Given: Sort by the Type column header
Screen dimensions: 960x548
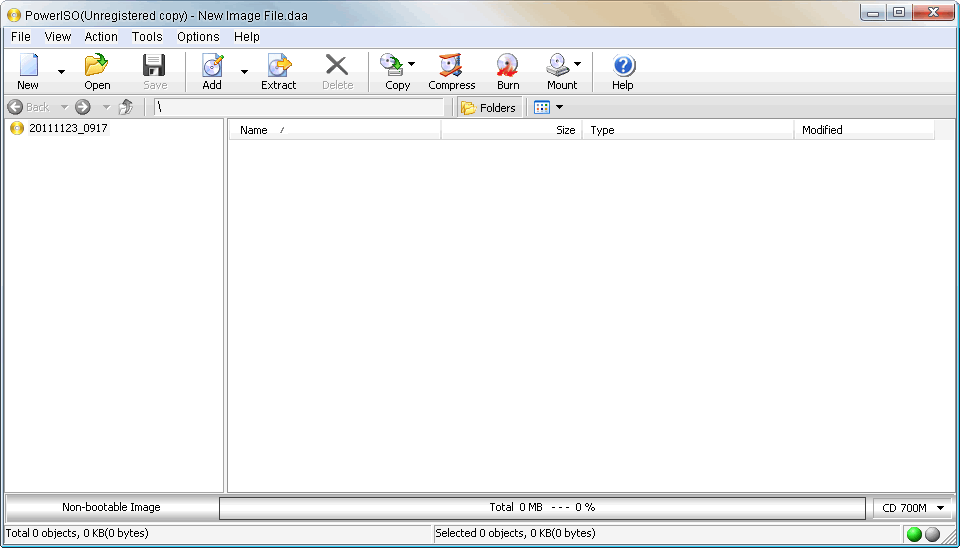Looking at the screenshot, I should (688, 130).
